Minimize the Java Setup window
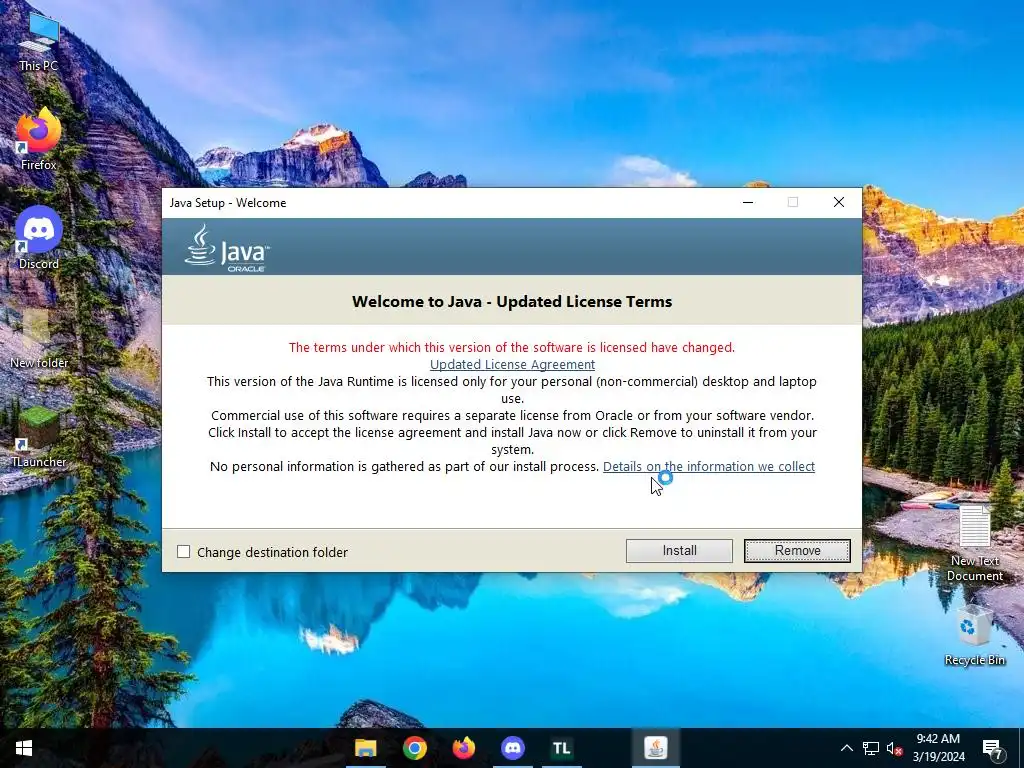The image size is (1024, 768). (x=748, y=202)
